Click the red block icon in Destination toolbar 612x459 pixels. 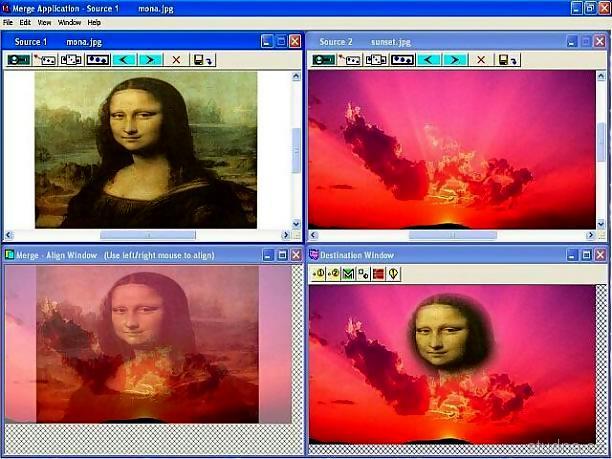pos(378,274)
